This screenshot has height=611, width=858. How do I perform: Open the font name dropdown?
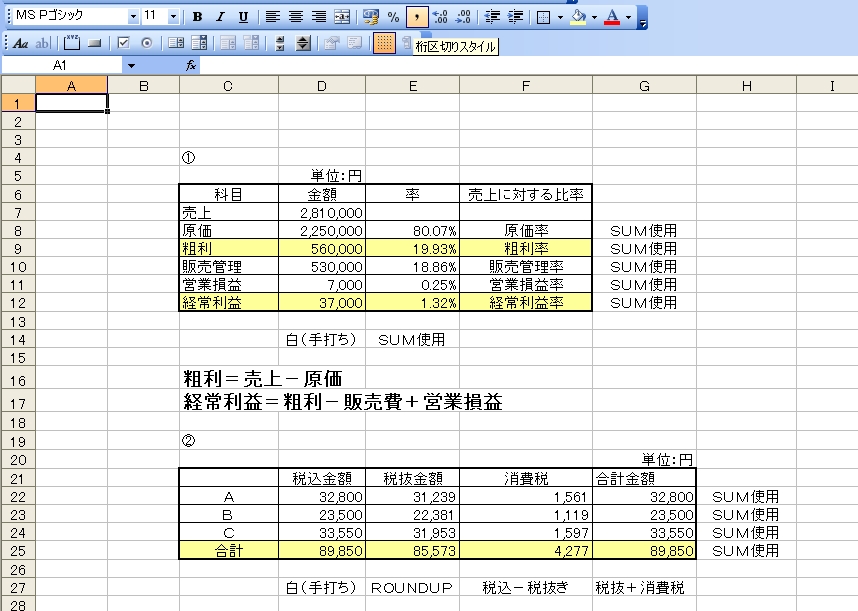coord(133,17)
